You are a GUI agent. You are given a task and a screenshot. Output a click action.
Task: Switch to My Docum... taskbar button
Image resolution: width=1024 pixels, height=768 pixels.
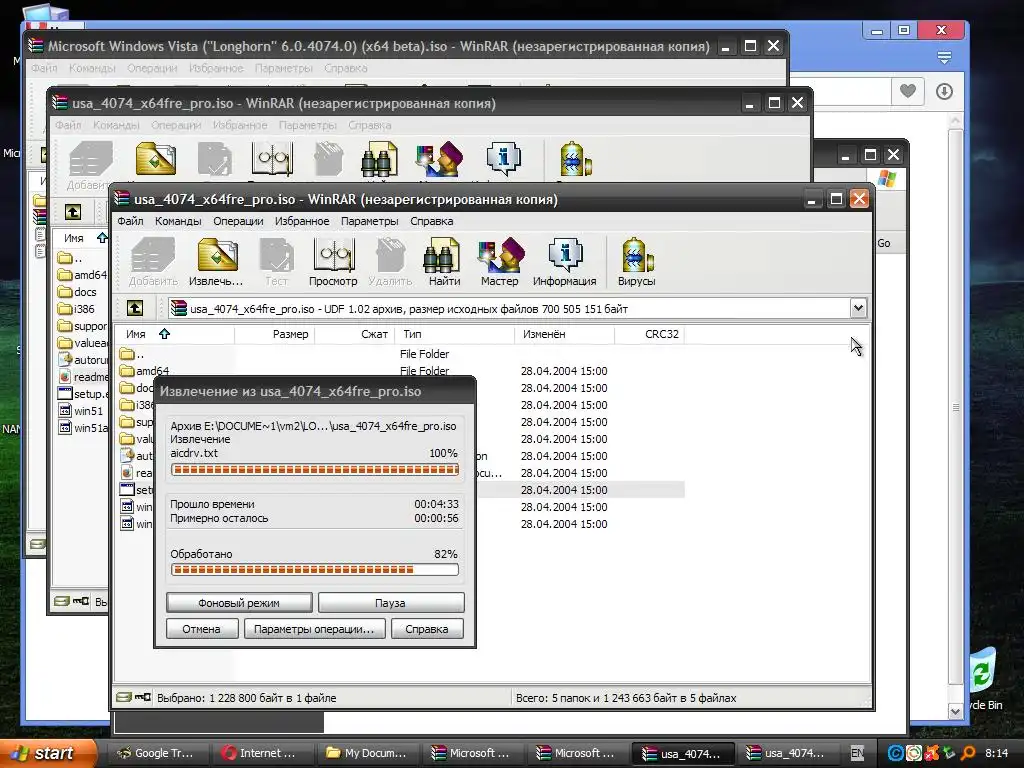(367, 753)
